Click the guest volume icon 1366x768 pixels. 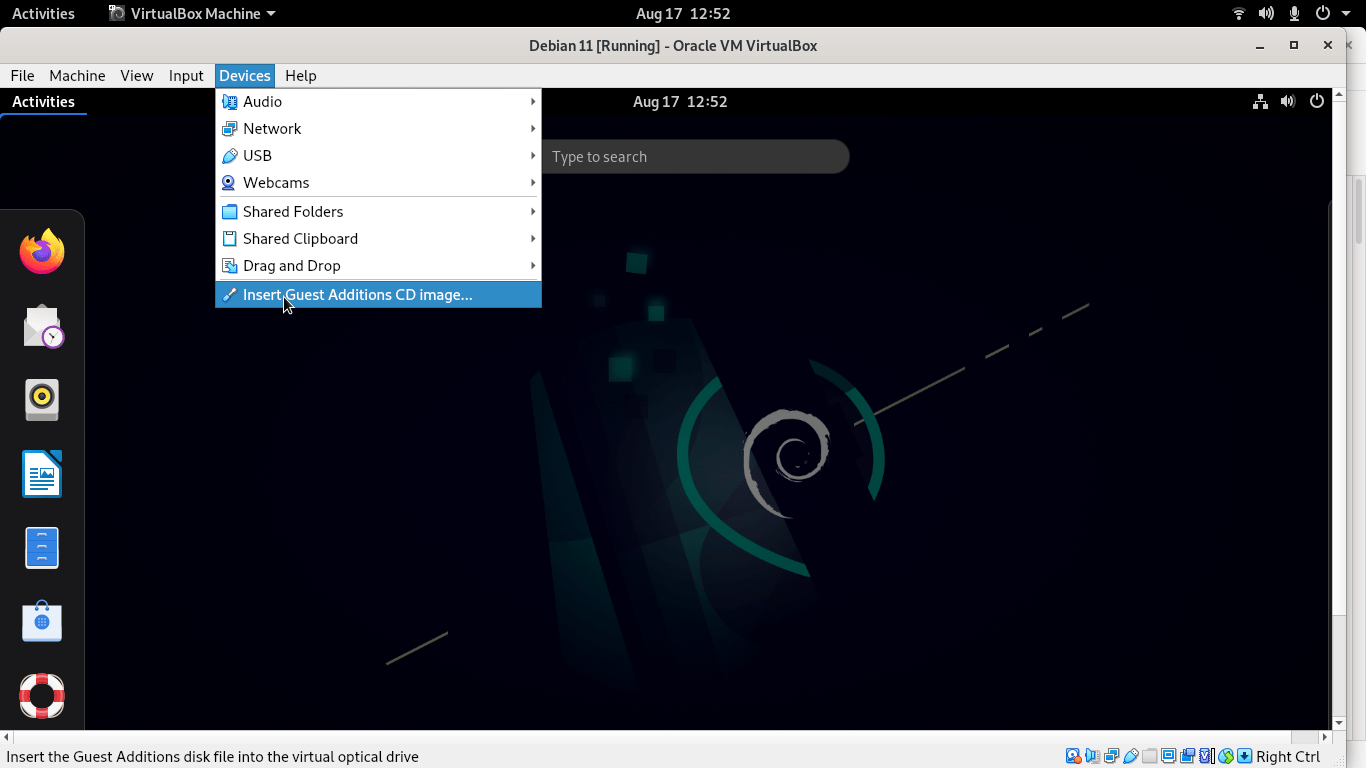1288,101
